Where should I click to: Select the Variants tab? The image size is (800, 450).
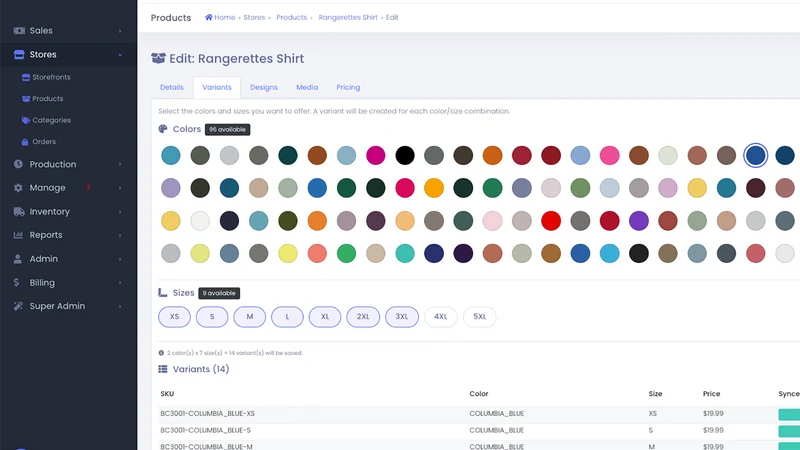click(217, 87)
